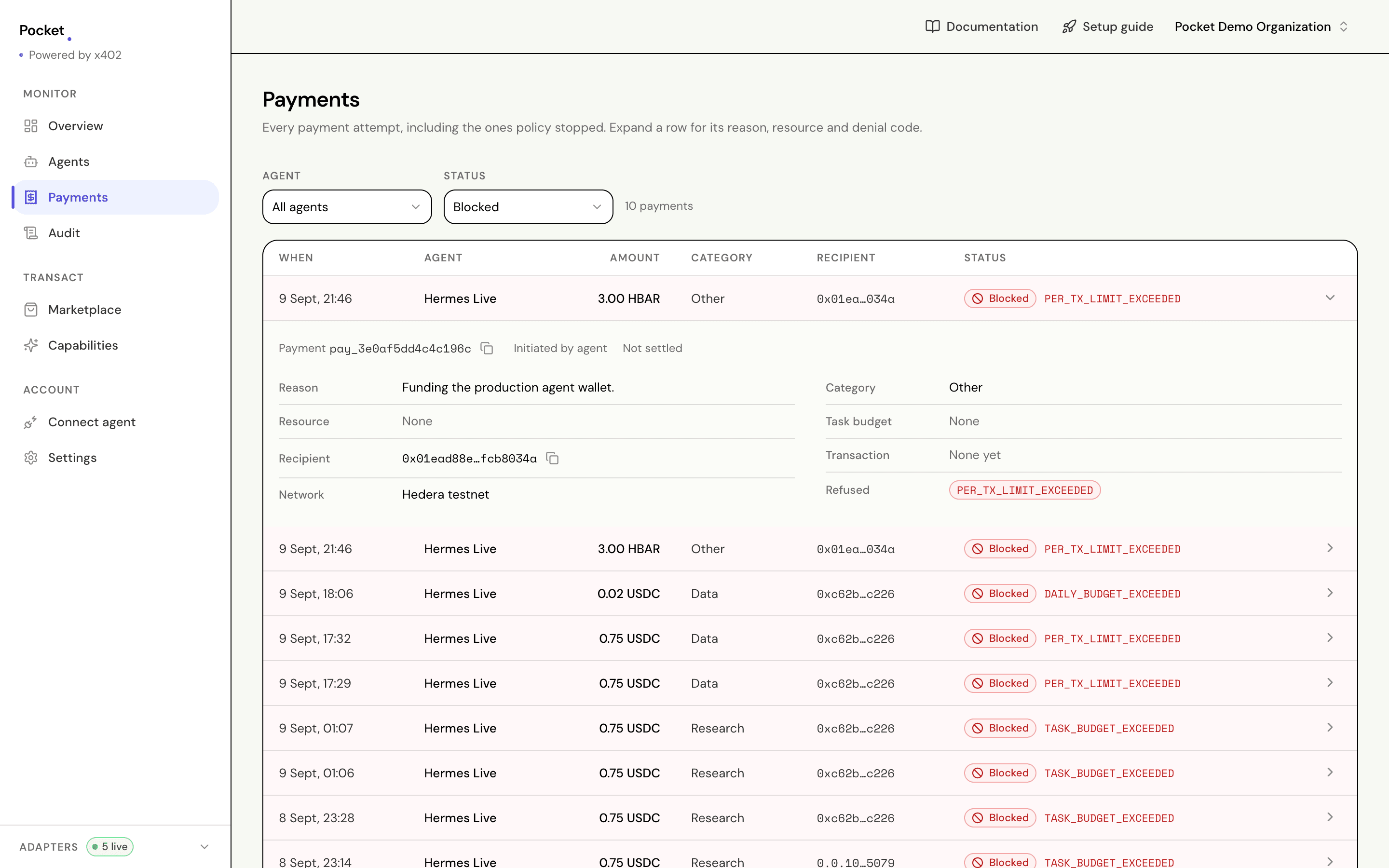Click the 5 live adapters badge

tap(109, 847)
